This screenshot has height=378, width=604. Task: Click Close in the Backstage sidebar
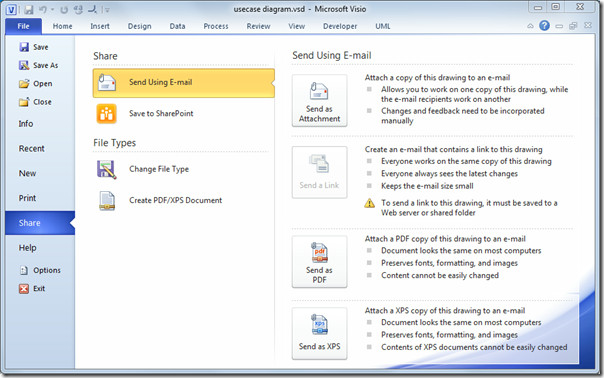(35, 102)
